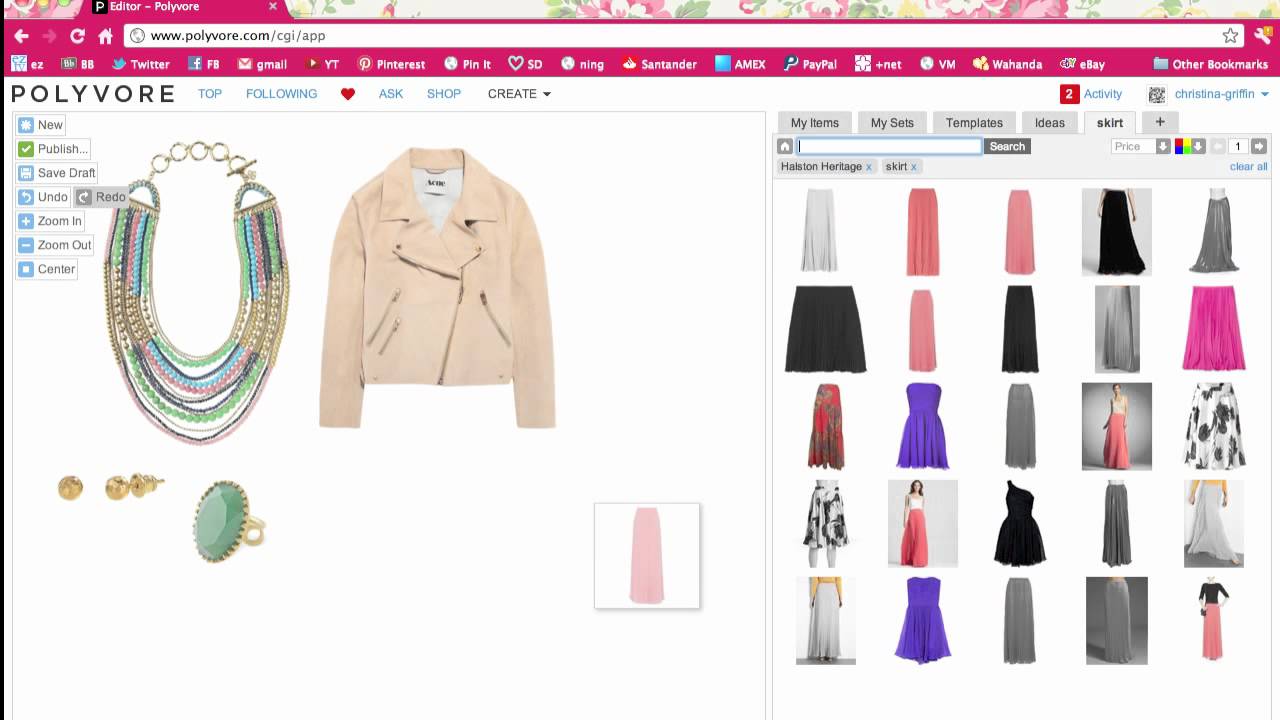Select the pink skirt on canvas

[x=647, y=556]
